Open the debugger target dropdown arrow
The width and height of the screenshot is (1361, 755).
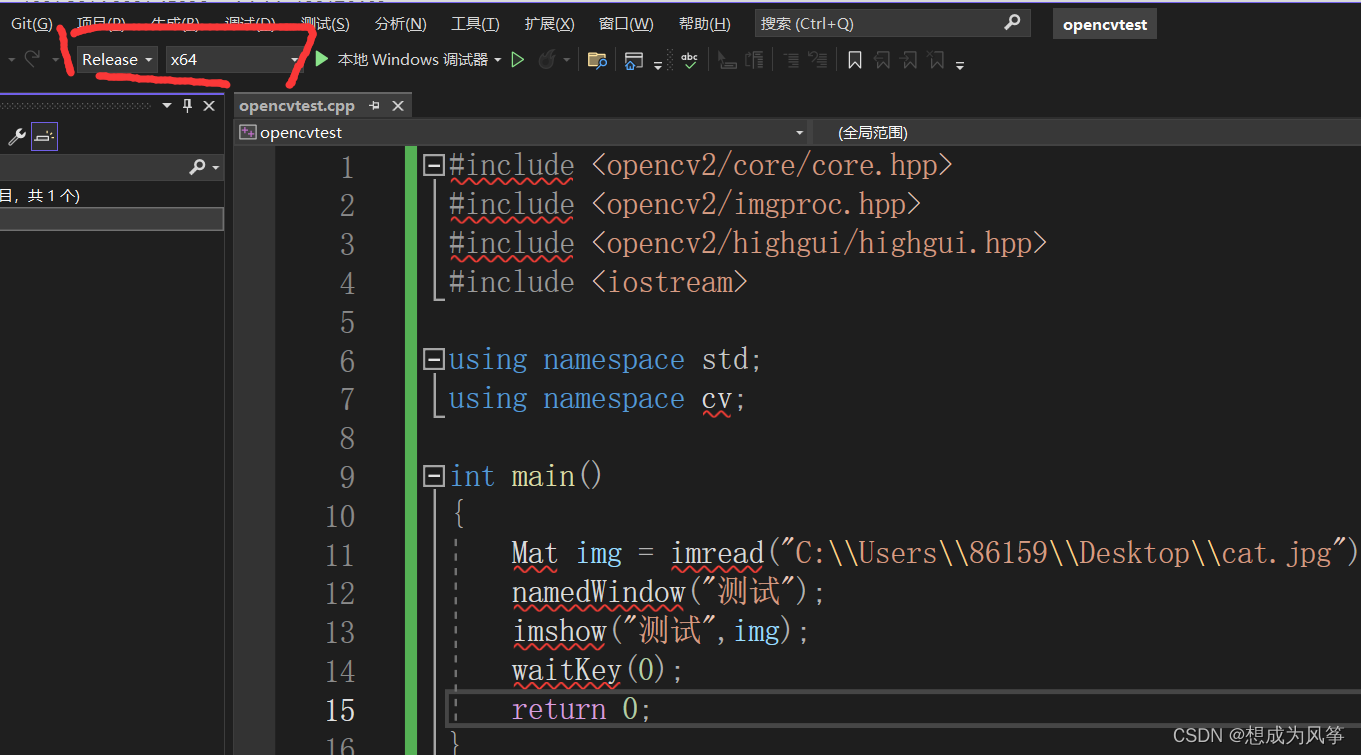(x=497, y=60)
